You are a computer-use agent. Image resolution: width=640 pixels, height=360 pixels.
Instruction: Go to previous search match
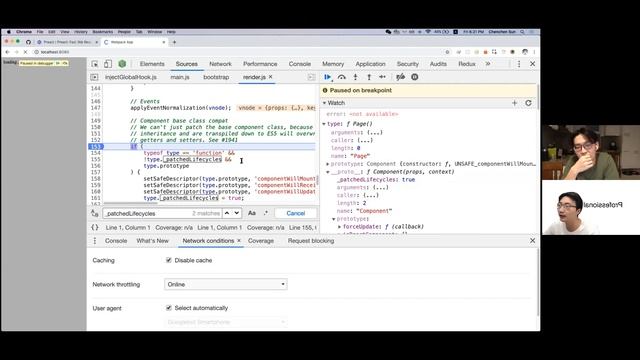(227, 213)
